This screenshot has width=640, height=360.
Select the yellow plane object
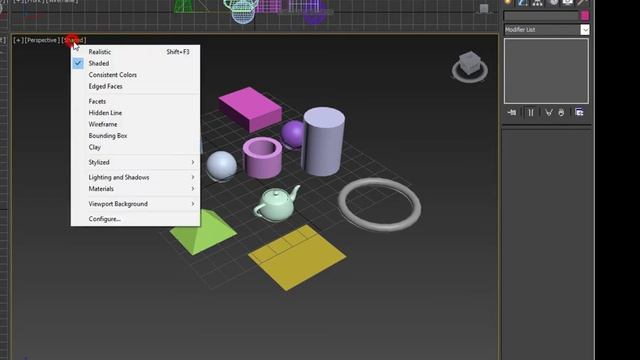(297, 258)
